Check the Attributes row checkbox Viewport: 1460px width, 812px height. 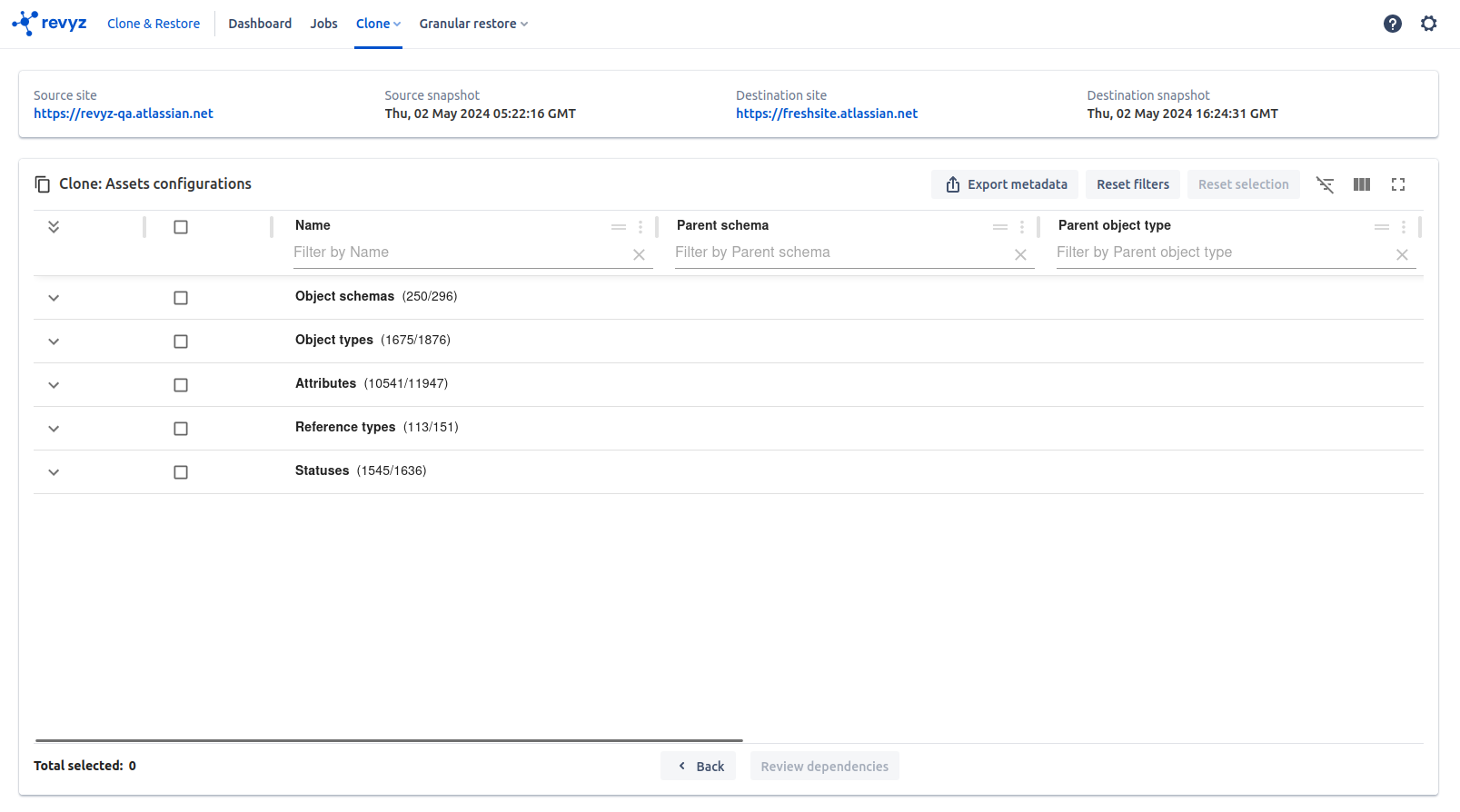pos(181,385)
